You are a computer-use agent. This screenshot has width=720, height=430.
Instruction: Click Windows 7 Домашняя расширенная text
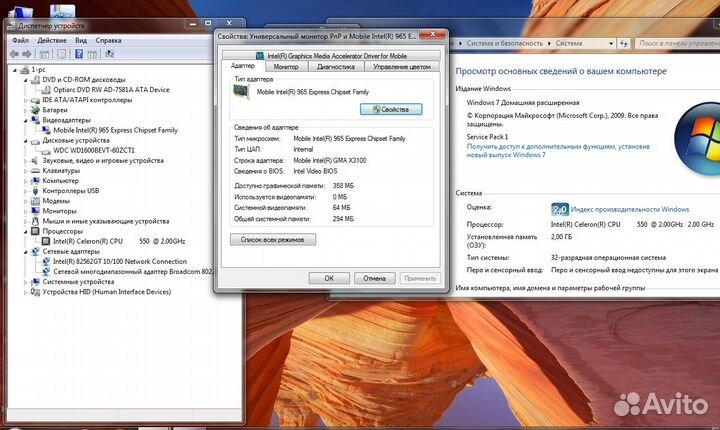(x=523, y=103)
